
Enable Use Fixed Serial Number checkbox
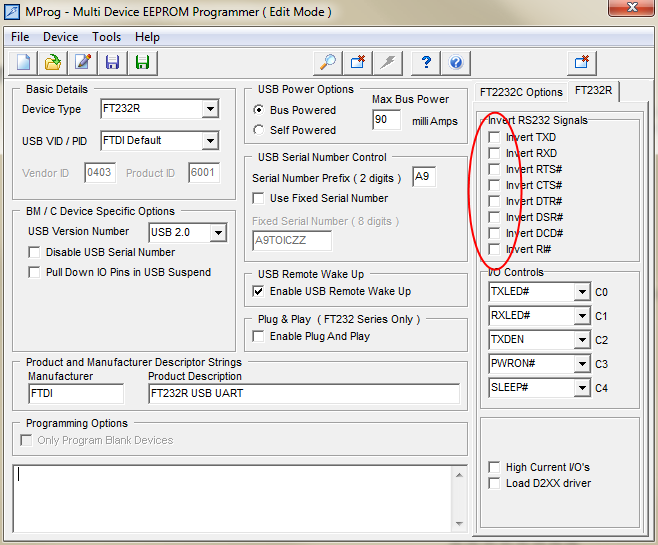[x=258, y=198]
